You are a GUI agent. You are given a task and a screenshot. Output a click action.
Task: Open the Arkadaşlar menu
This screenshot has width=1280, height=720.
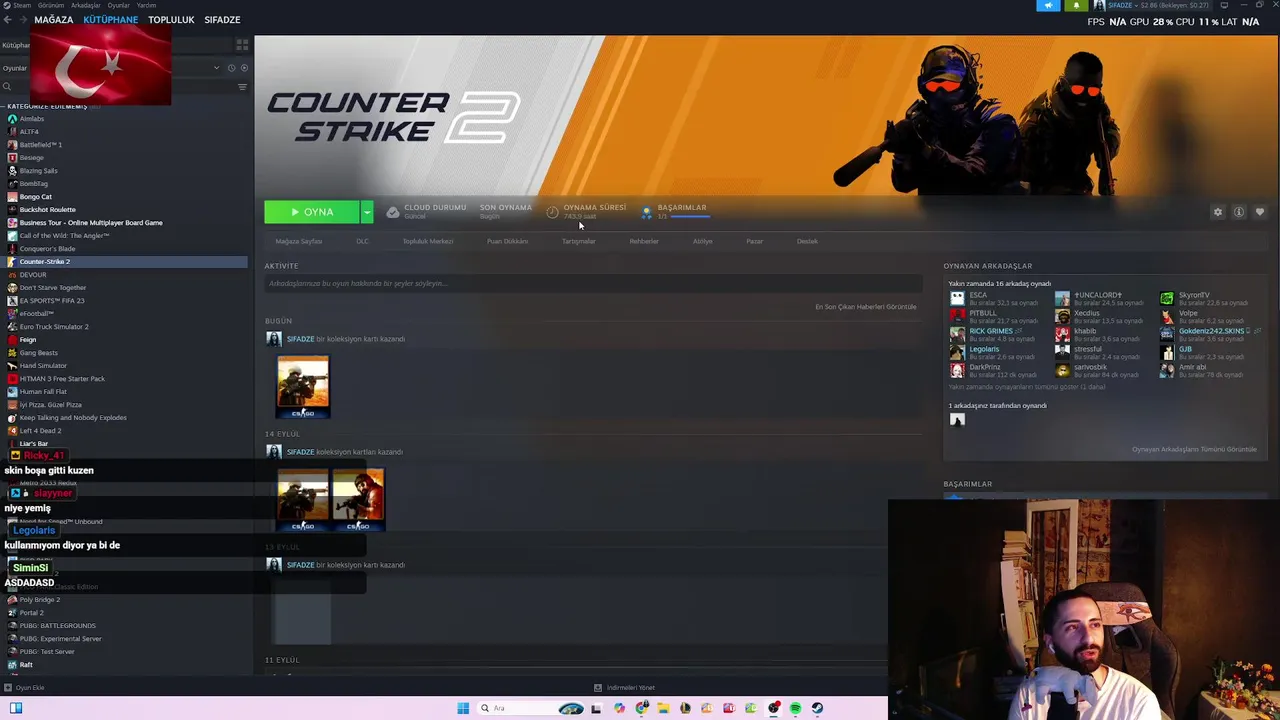point(85,5)
